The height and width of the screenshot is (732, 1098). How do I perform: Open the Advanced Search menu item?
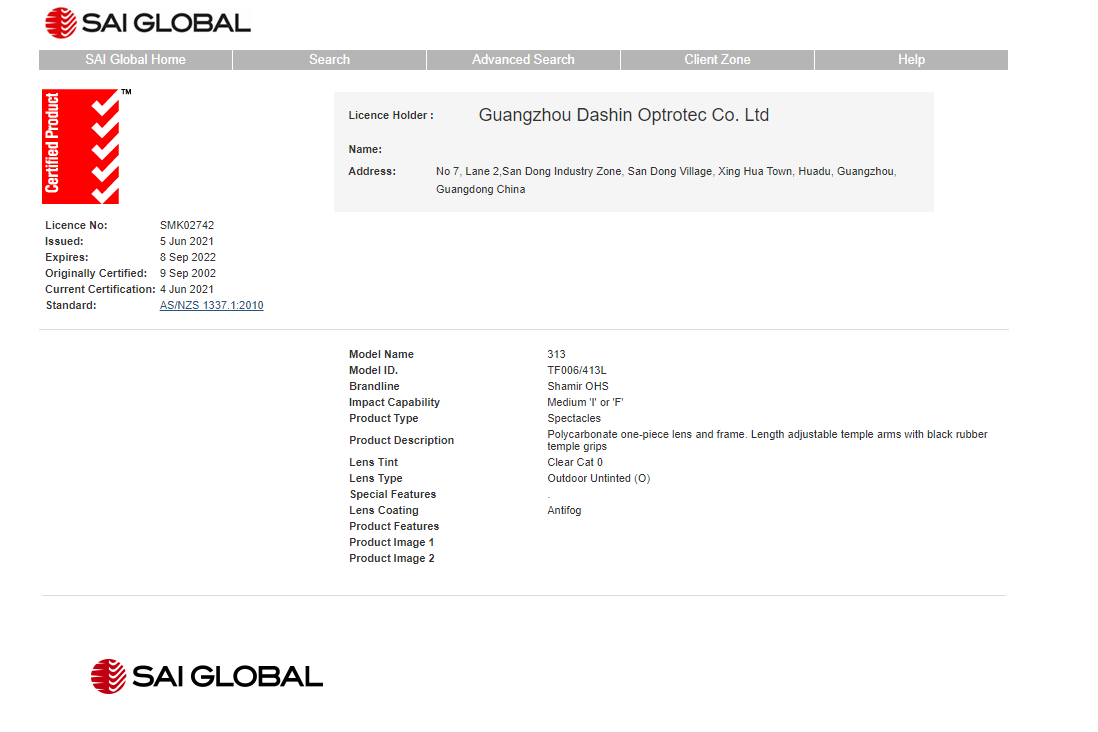point(523,60)
